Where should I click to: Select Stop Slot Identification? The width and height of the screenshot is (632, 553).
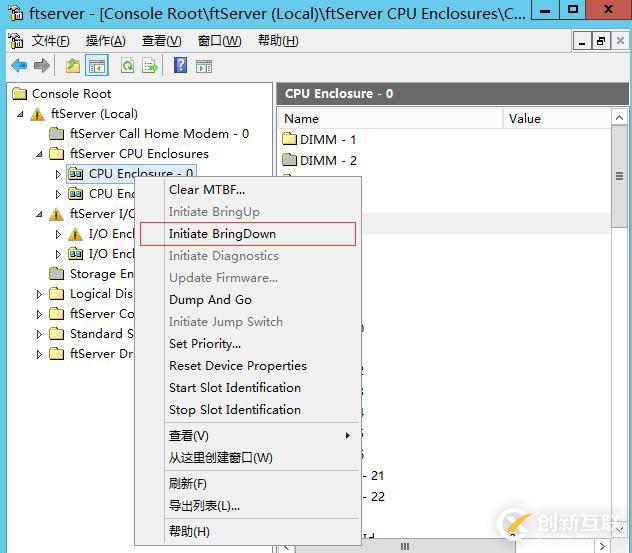(248, 410)
